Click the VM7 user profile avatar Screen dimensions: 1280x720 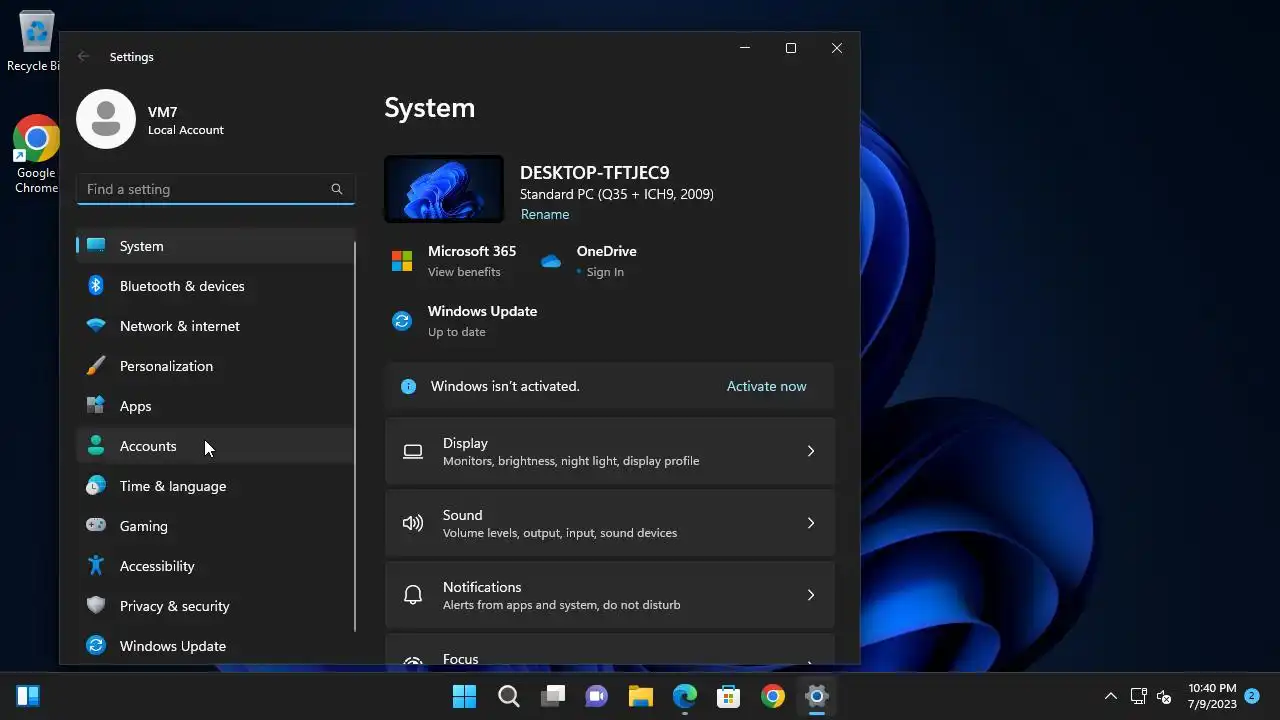point(106,119)
